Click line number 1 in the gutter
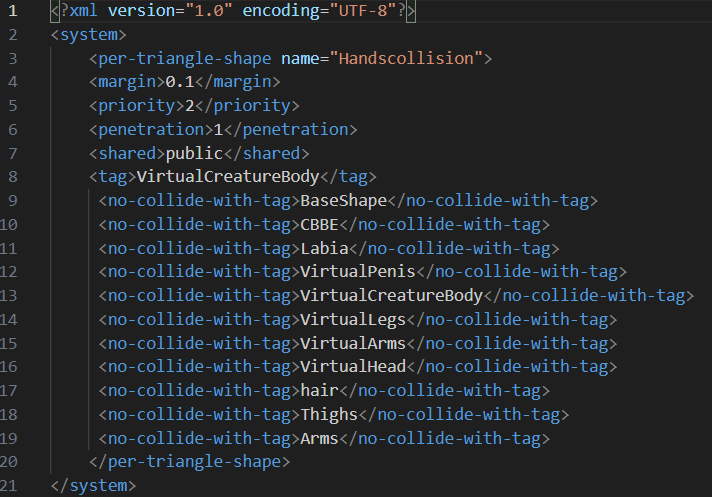Viewport: 712px width, 497px height. [13, 10]
